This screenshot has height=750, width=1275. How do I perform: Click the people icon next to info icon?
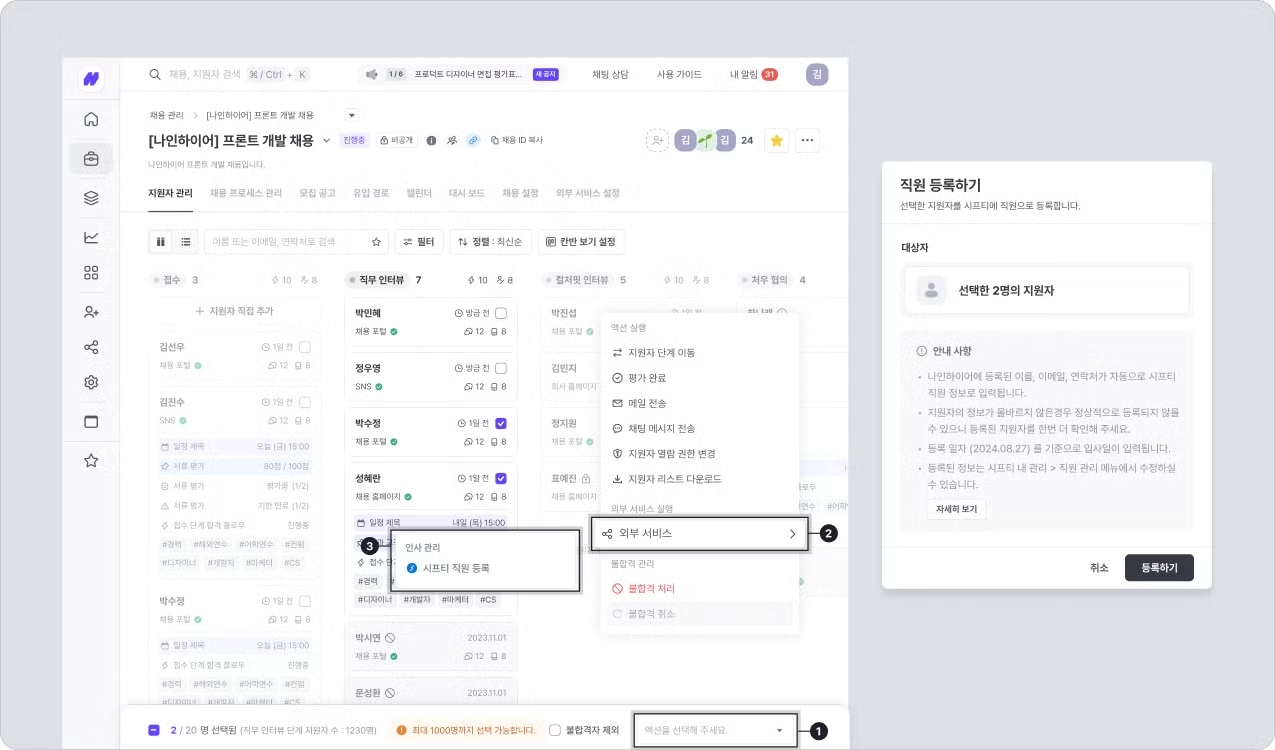click(452, 140)
